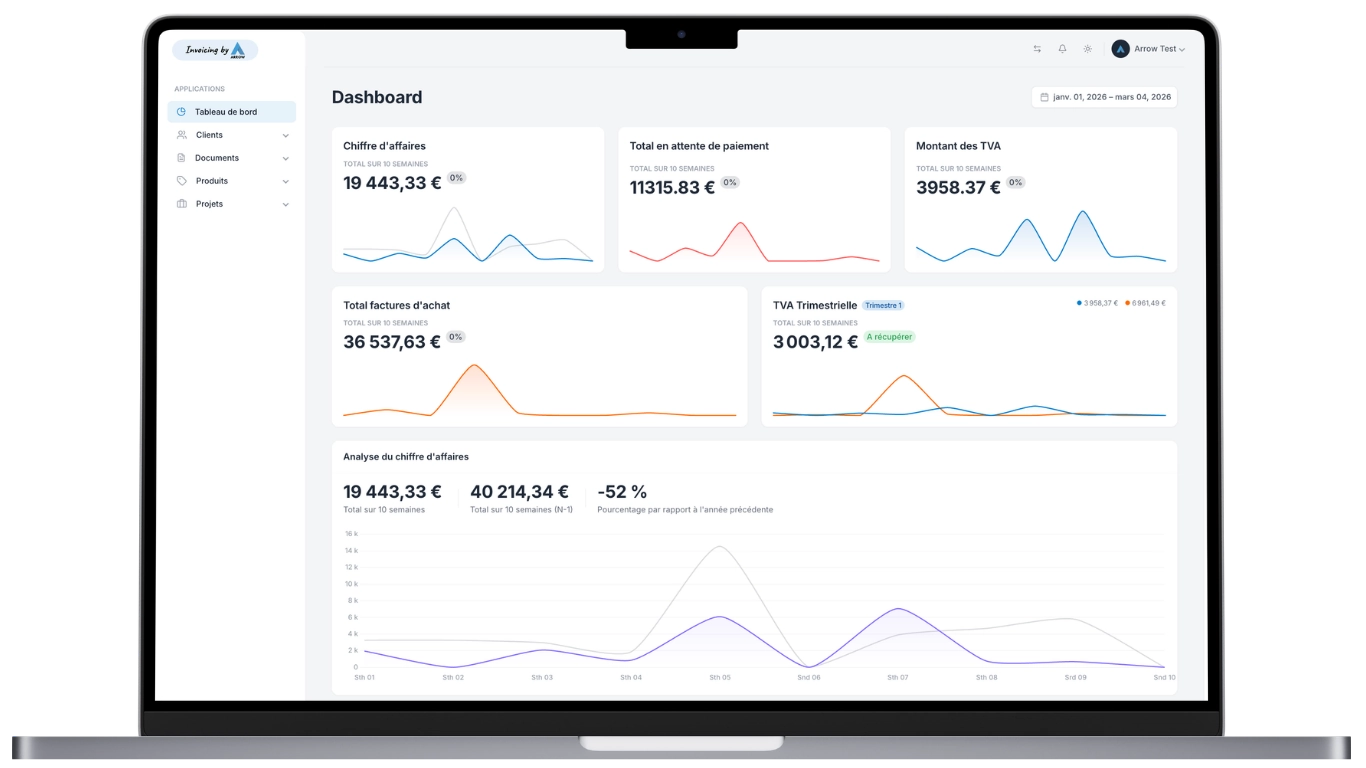This screenshot has height=768, width=1366.
Task: Click the transfer arrows icon in header
Action: coord(1038,48)
